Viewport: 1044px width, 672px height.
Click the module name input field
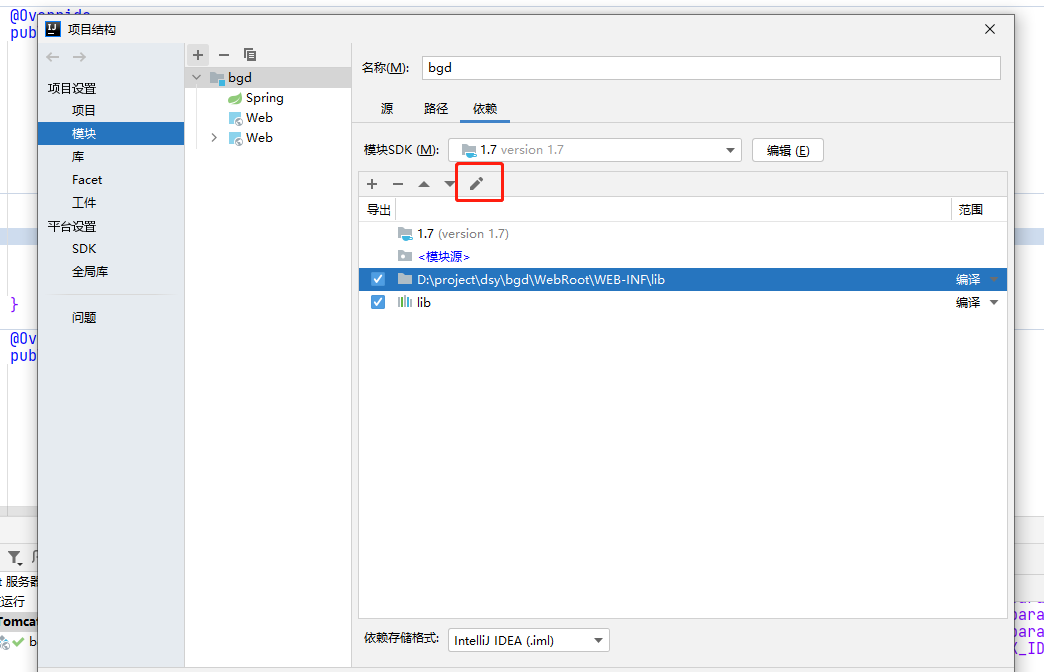point(711,68)
